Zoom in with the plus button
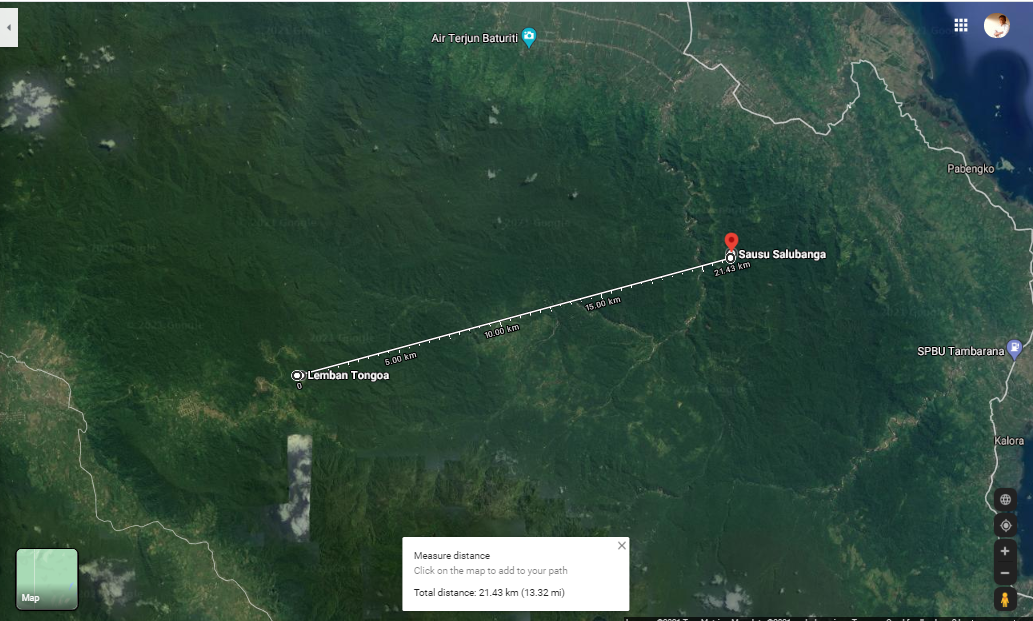Viewport: 1033px width, 621px height. (1005, 551)
